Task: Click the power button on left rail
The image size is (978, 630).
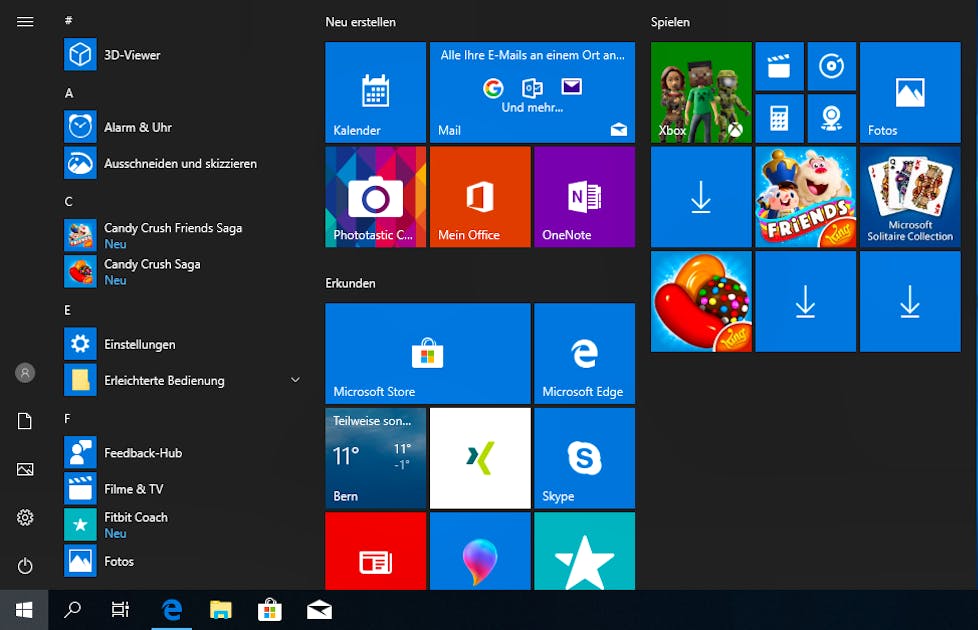Action: point(25,566)
